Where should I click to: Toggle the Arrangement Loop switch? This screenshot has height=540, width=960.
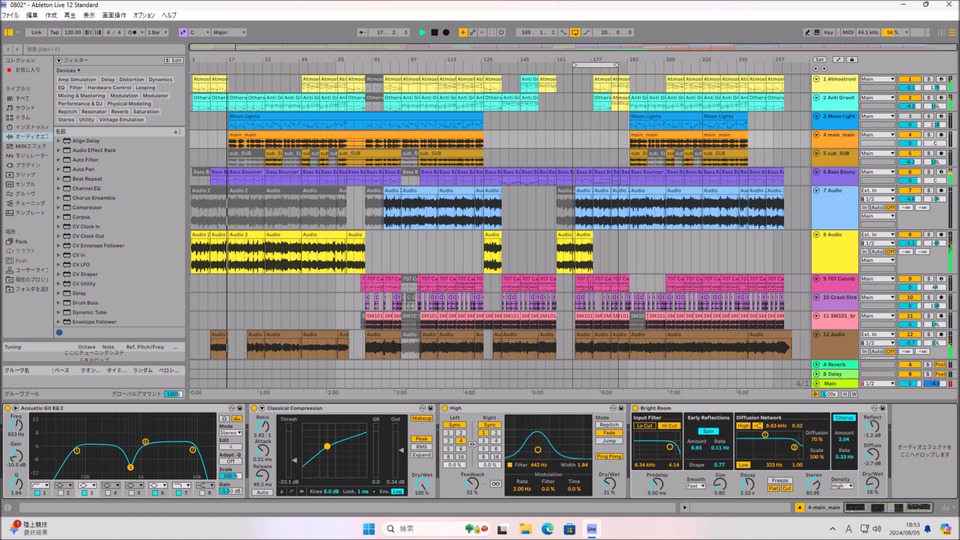[575, 32]
